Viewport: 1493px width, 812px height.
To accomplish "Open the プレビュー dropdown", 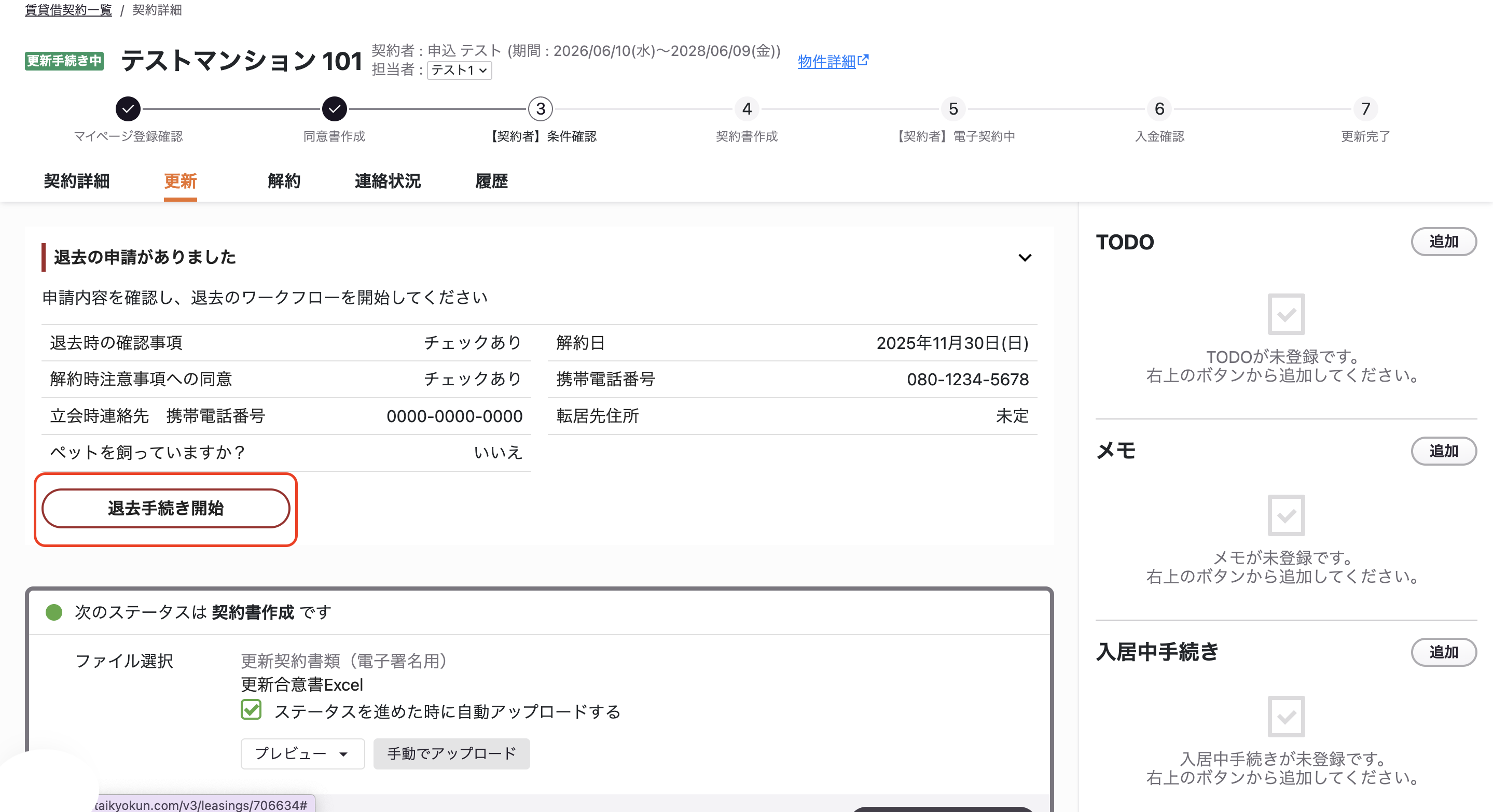I will (302, 753).
